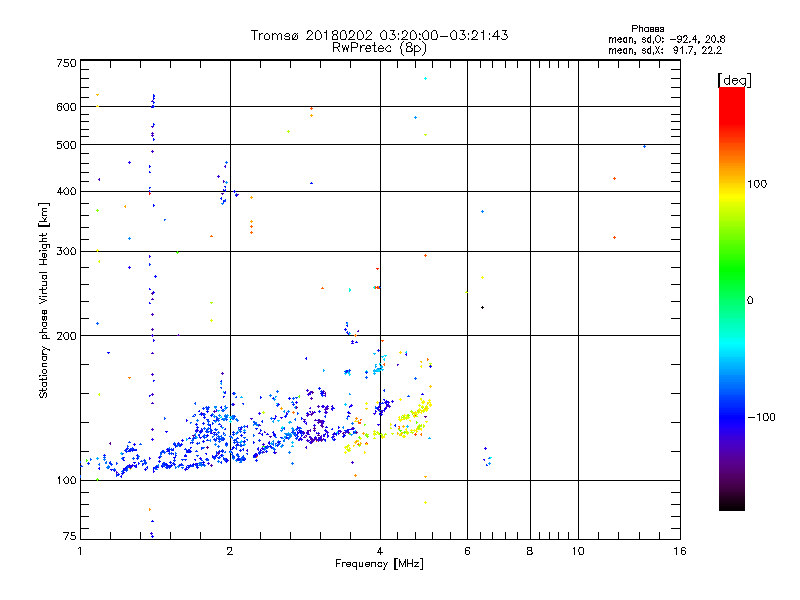
Task: Click the x-axis tick label '4'
Action: click(x=380, y=551)
